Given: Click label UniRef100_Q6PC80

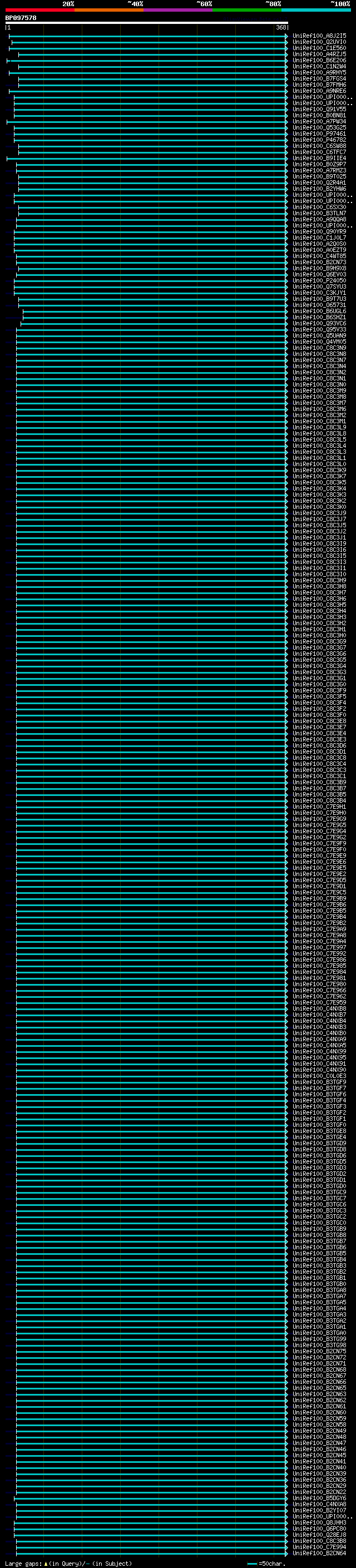Looking at the screenshot, I should coord(319,1529).
